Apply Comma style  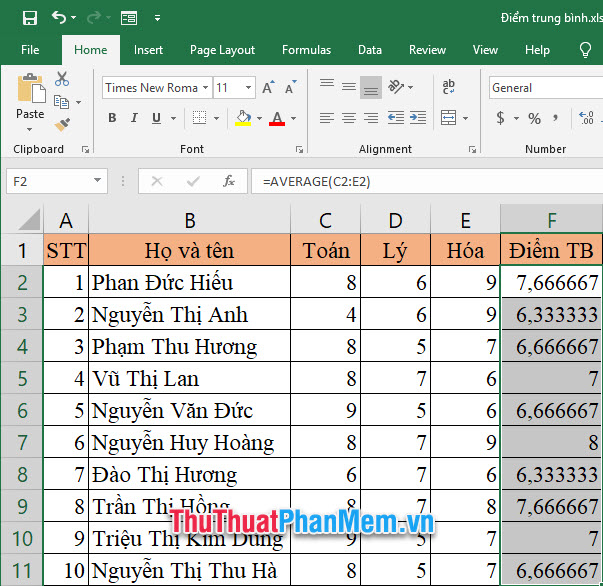click(555, 117)
